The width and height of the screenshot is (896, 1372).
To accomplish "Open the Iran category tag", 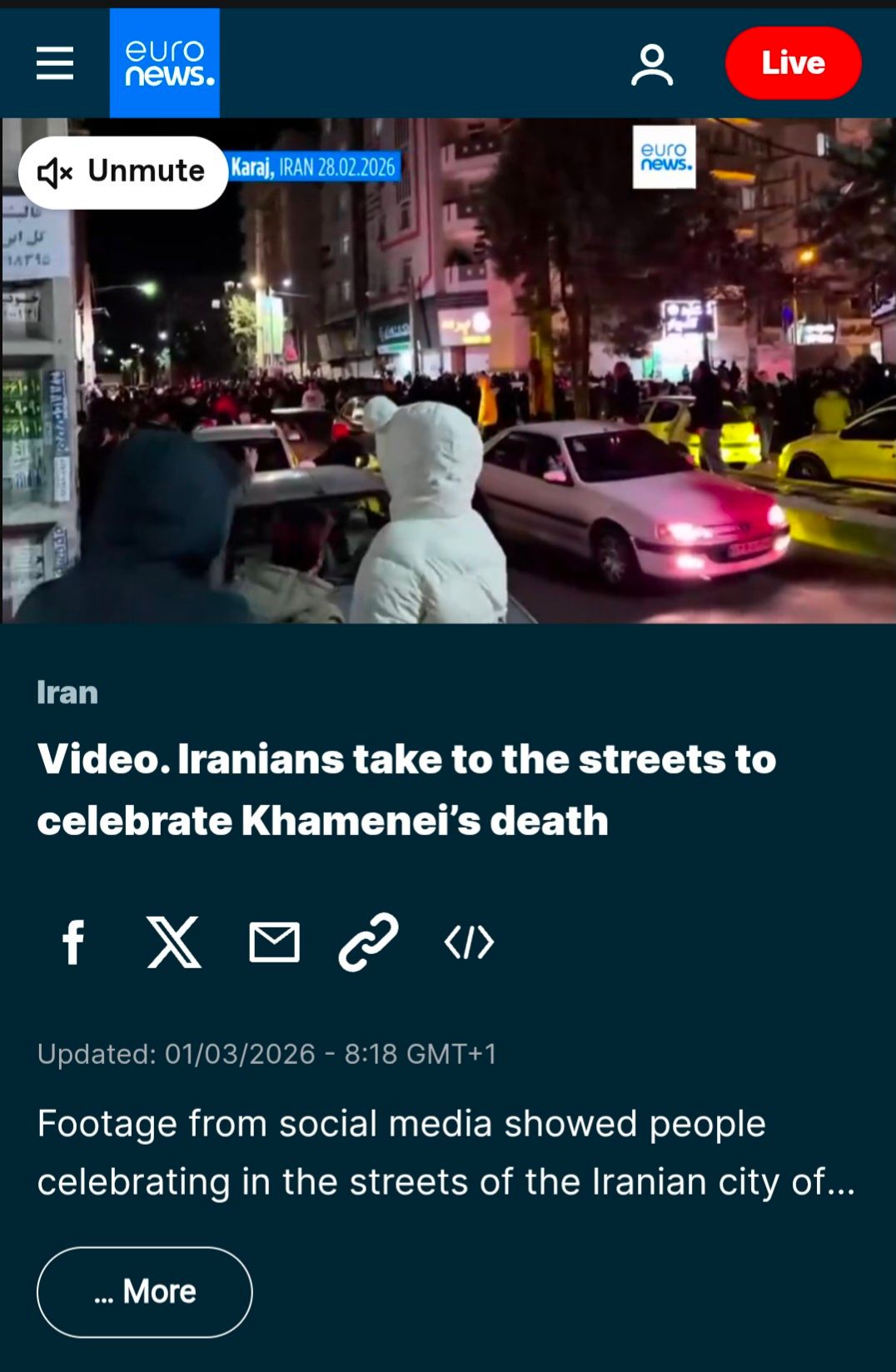I will 67,693.
